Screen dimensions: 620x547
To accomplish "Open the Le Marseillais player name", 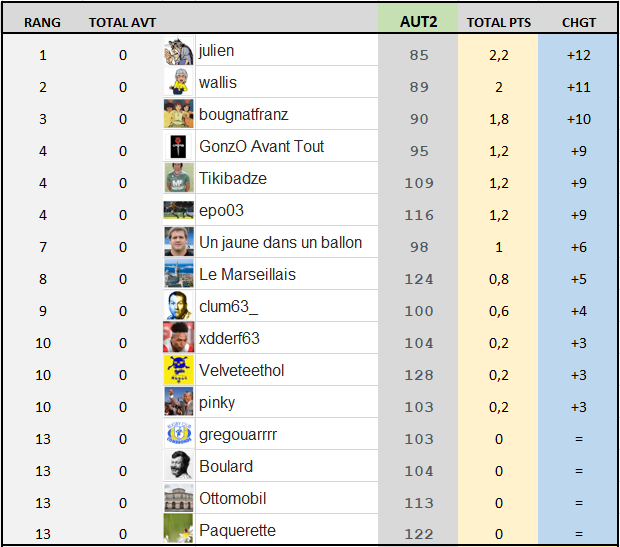I will (247, 274).
